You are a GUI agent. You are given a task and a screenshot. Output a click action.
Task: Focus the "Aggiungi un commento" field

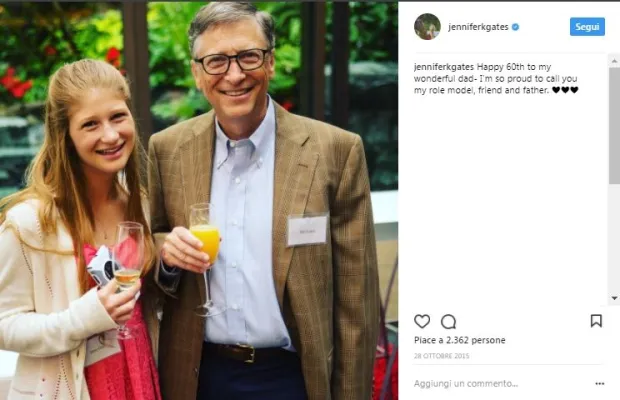(480, 383)
